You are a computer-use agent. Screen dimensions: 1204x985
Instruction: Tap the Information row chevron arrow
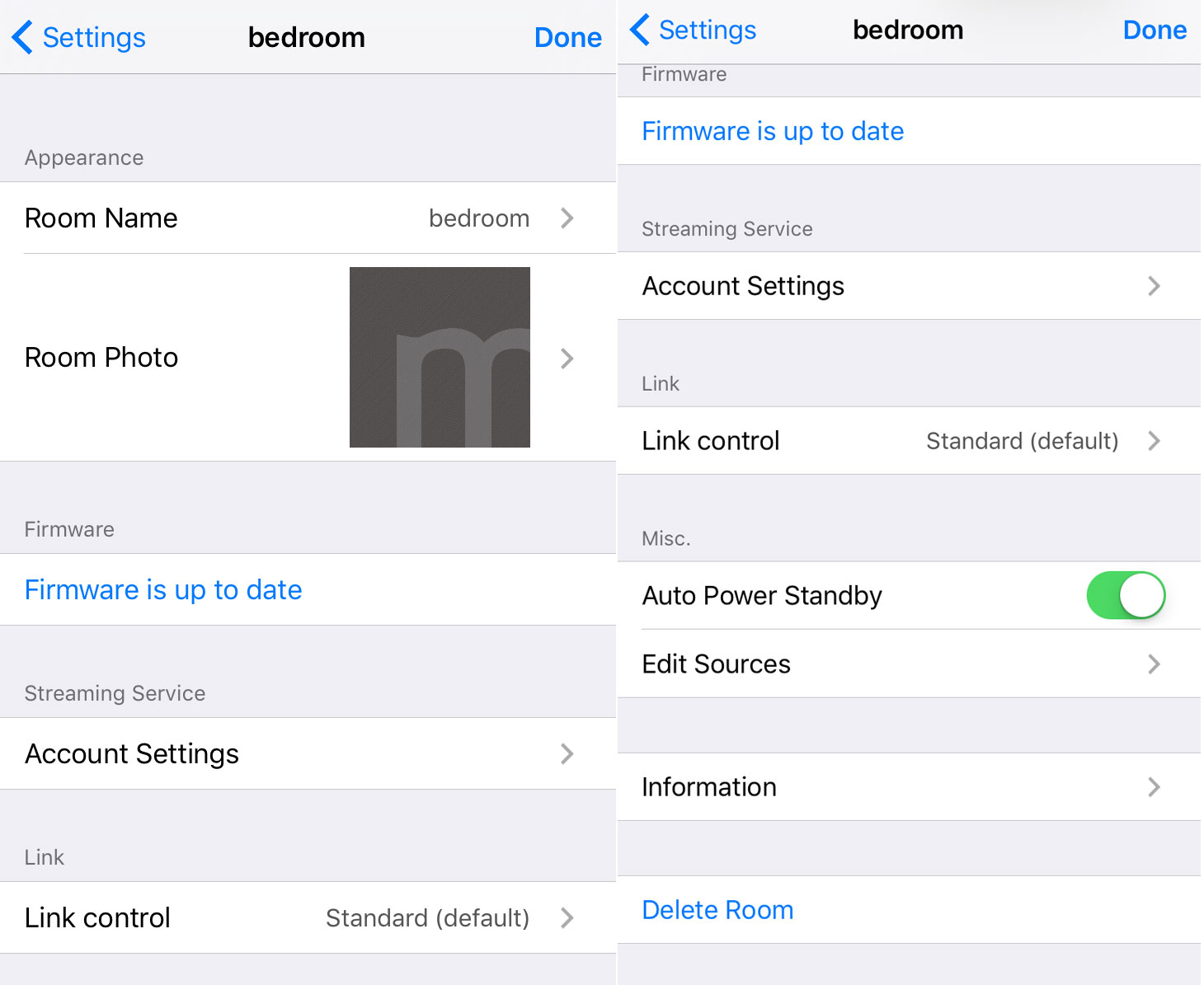[x=1154, y=787]
